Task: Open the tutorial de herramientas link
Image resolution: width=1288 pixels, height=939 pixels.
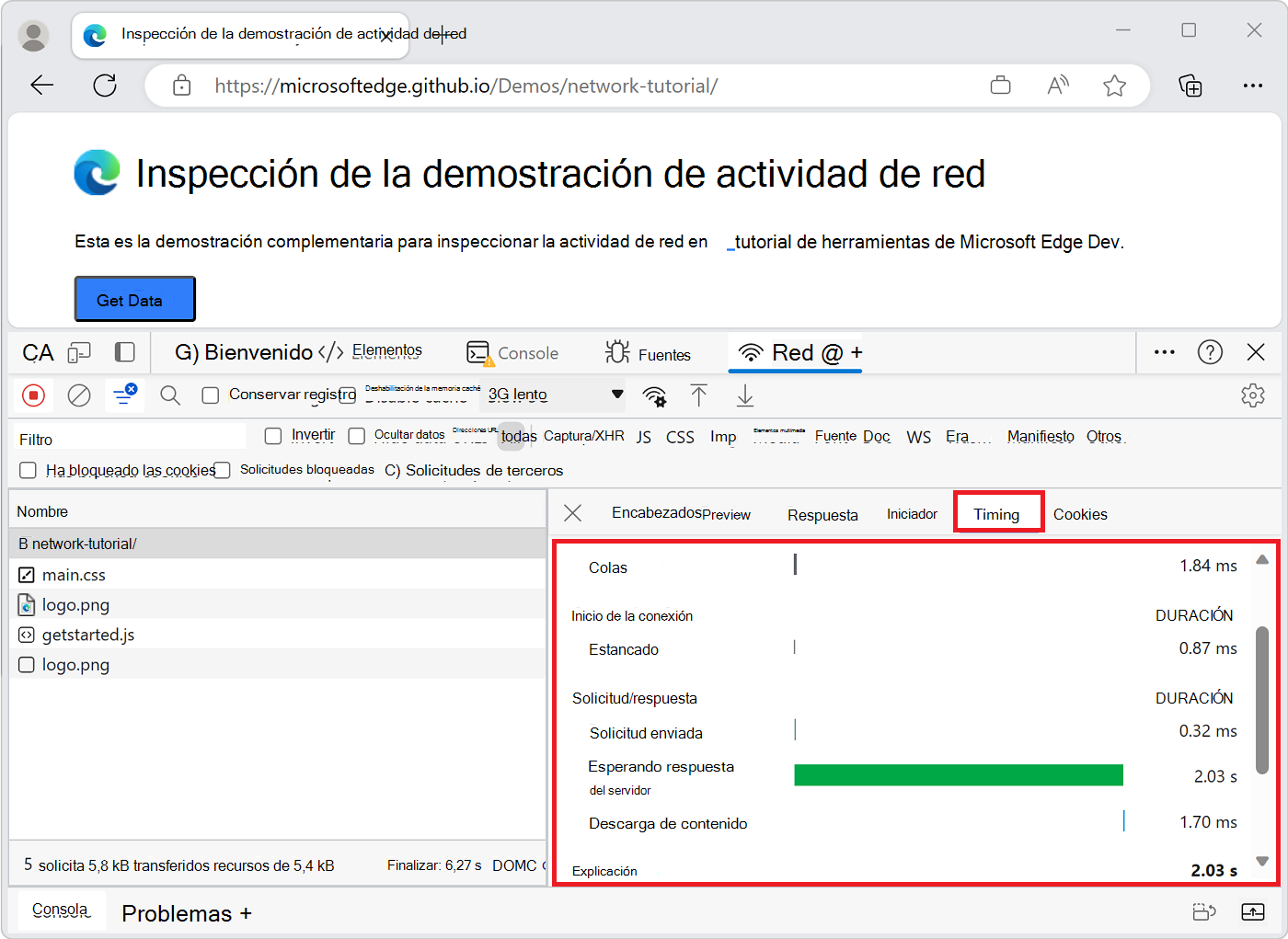Action: point(926,242)
